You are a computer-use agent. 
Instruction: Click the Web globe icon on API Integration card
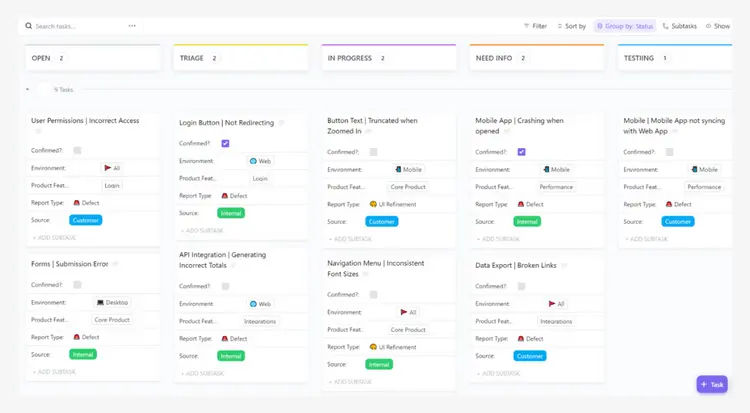coord(254,304)
